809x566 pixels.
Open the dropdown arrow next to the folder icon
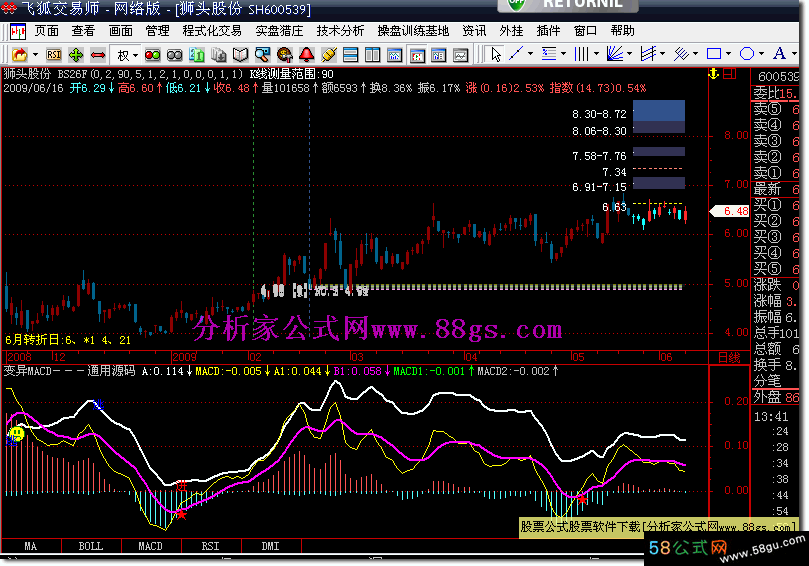pyautogui.click(x=35, y=54)
